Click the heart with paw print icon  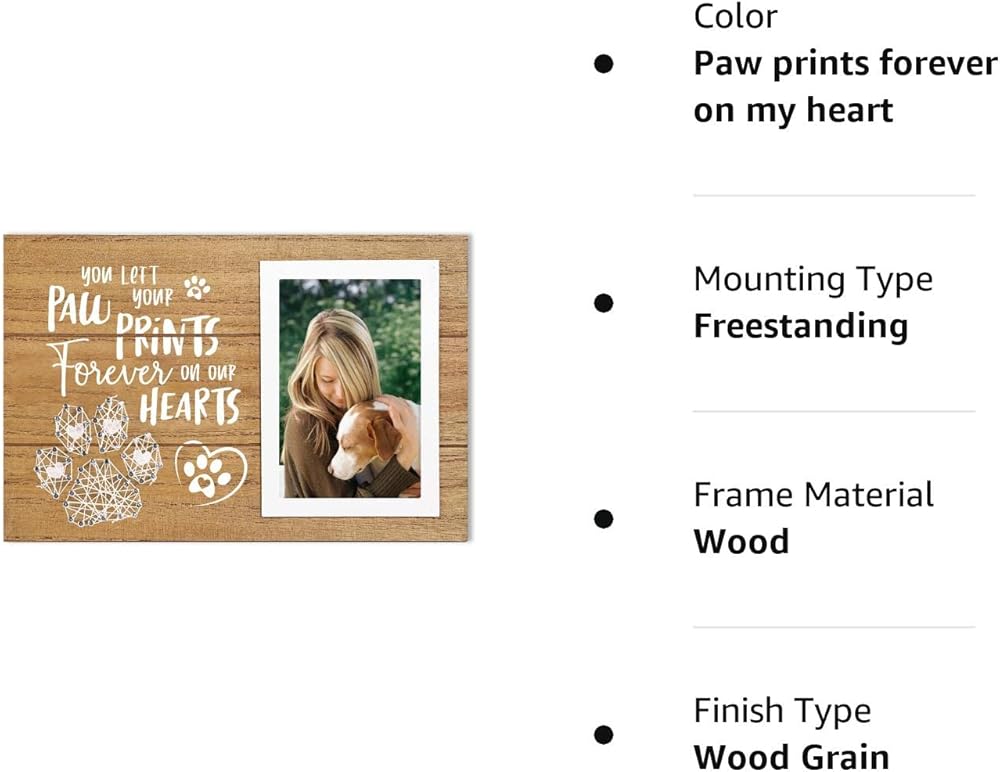click(210, 471)
